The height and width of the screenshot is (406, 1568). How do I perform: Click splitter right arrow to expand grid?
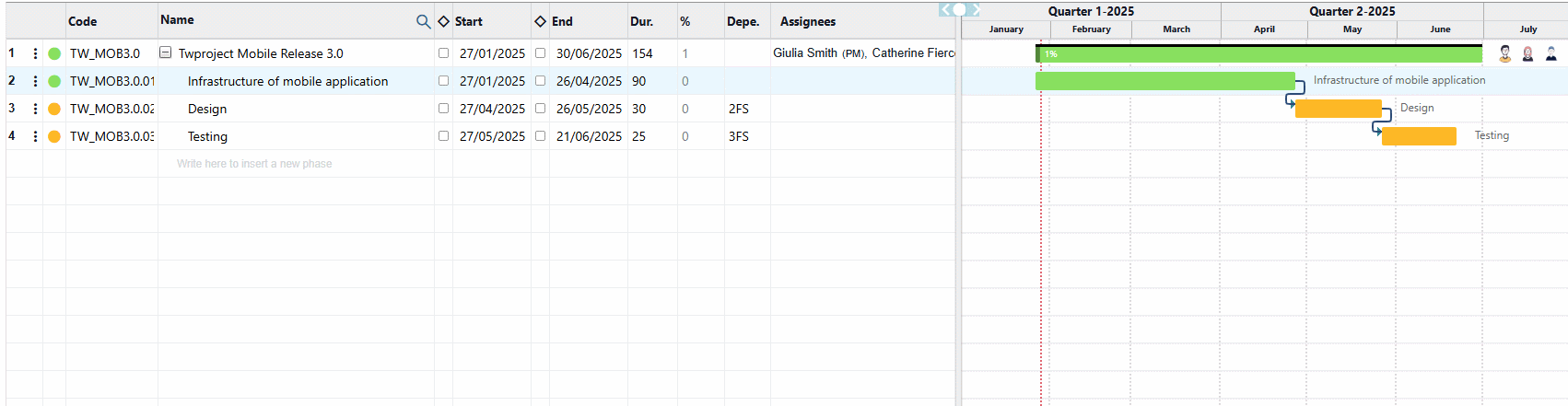point(974,9)
